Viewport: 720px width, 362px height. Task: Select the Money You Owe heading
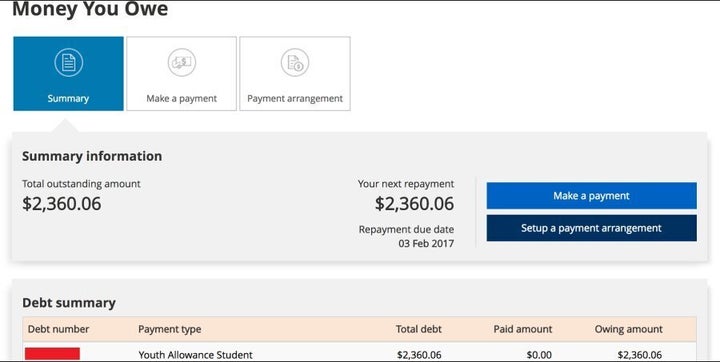tap(90, 9)
